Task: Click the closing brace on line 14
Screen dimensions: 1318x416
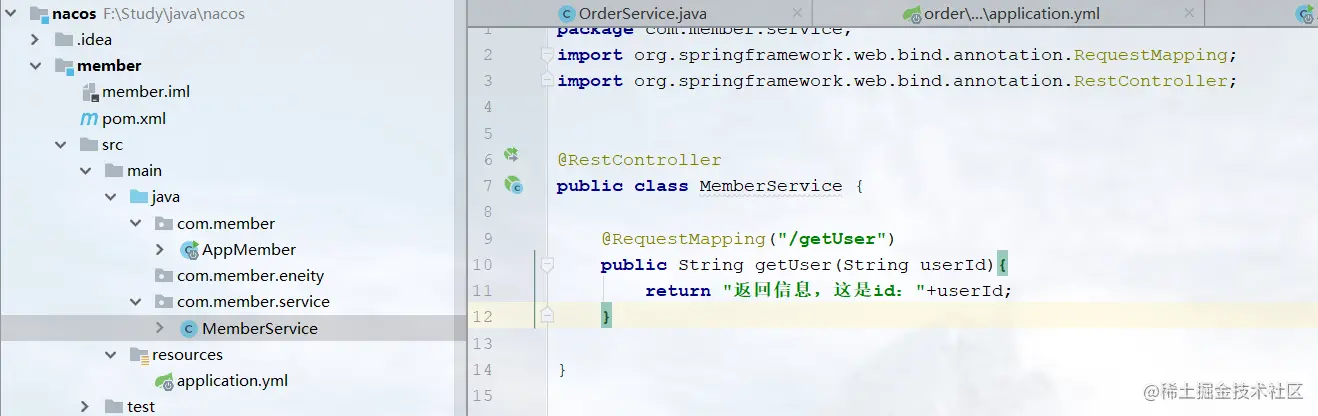Action: coord(562,370)
